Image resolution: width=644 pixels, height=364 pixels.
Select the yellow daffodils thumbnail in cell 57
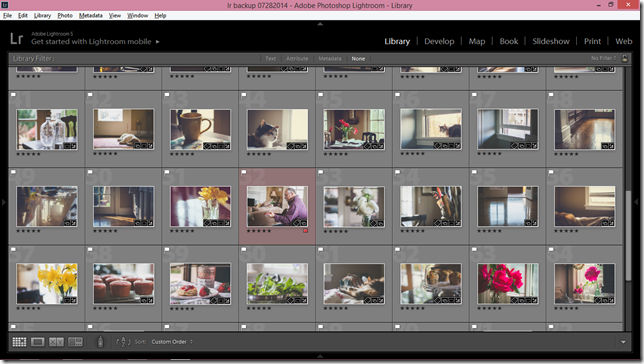click(x=47, y=284)
